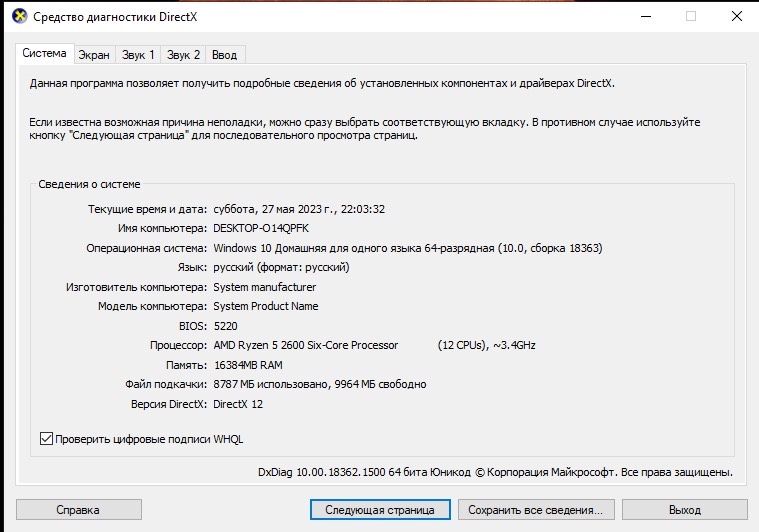This screenshot has height=532, width=759.
Task: Switch to the Ввод tab
Action: coord(225,55)
